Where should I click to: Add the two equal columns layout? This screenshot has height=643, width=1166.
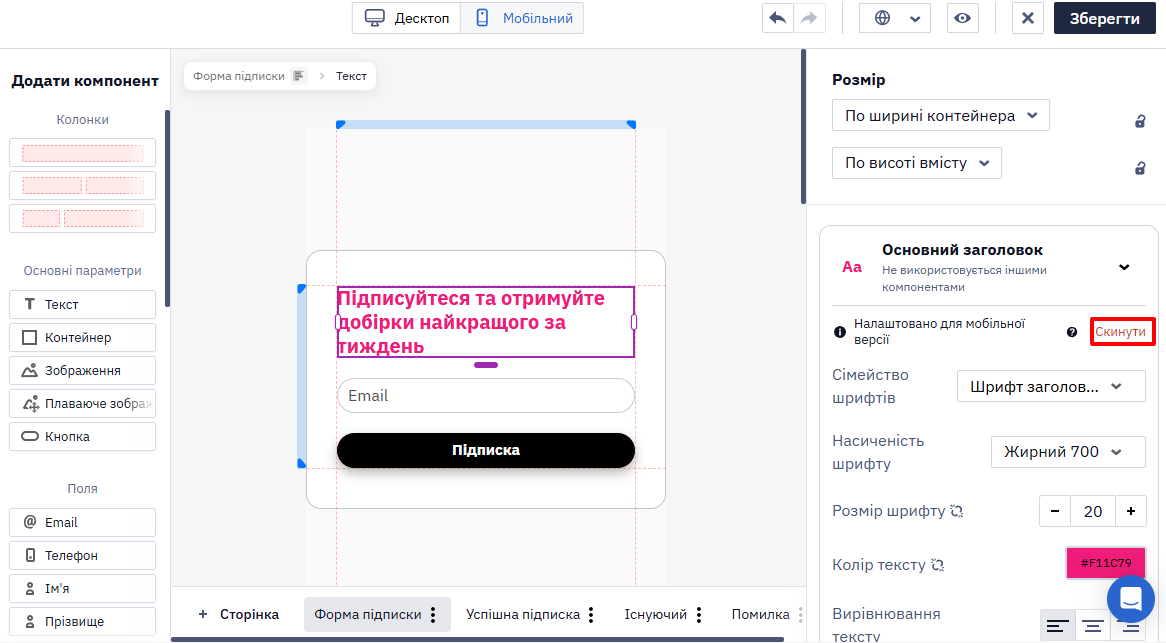tap(83, 186)
